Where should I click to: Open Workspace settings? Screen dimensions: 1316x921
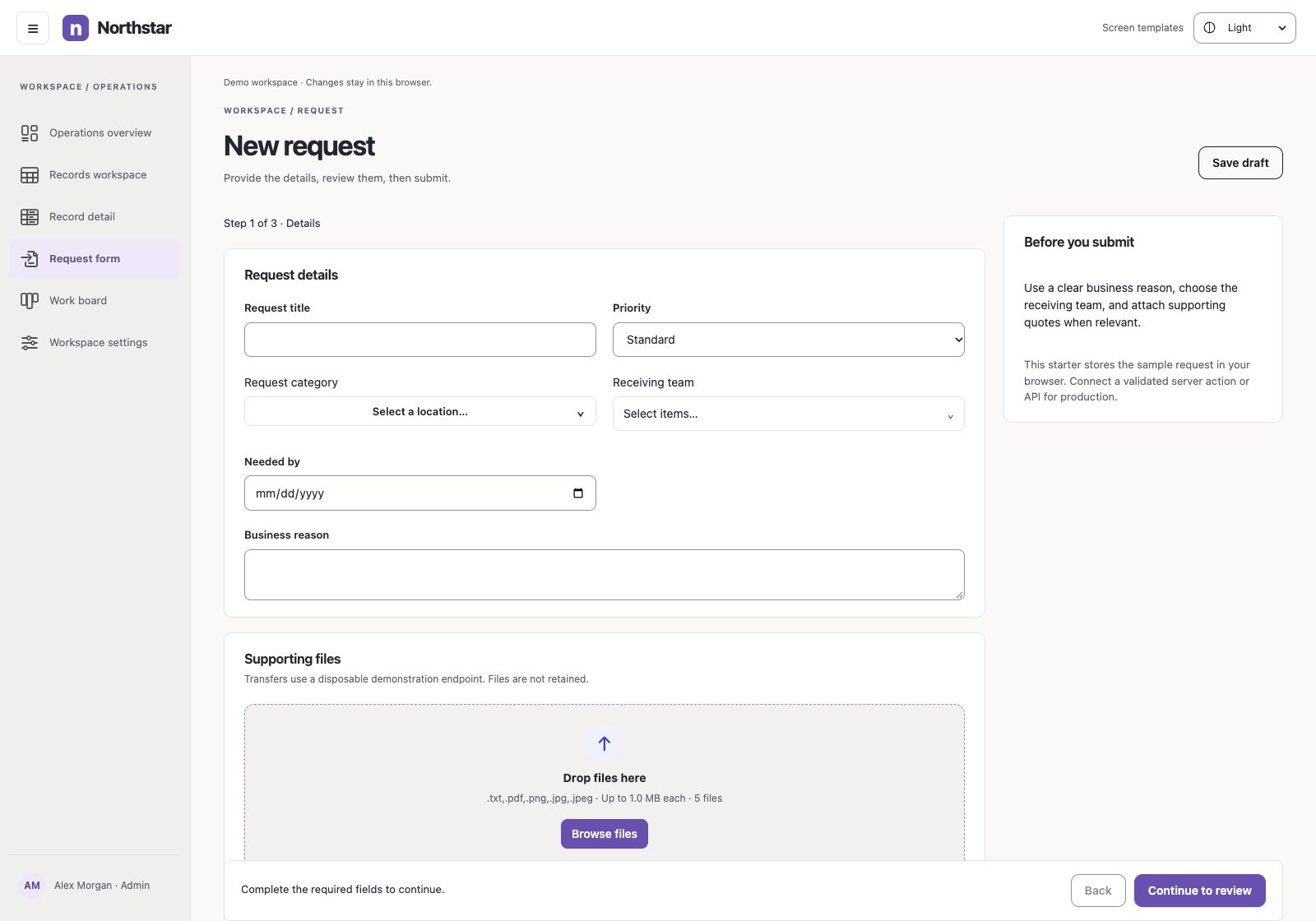pos(95,343)
